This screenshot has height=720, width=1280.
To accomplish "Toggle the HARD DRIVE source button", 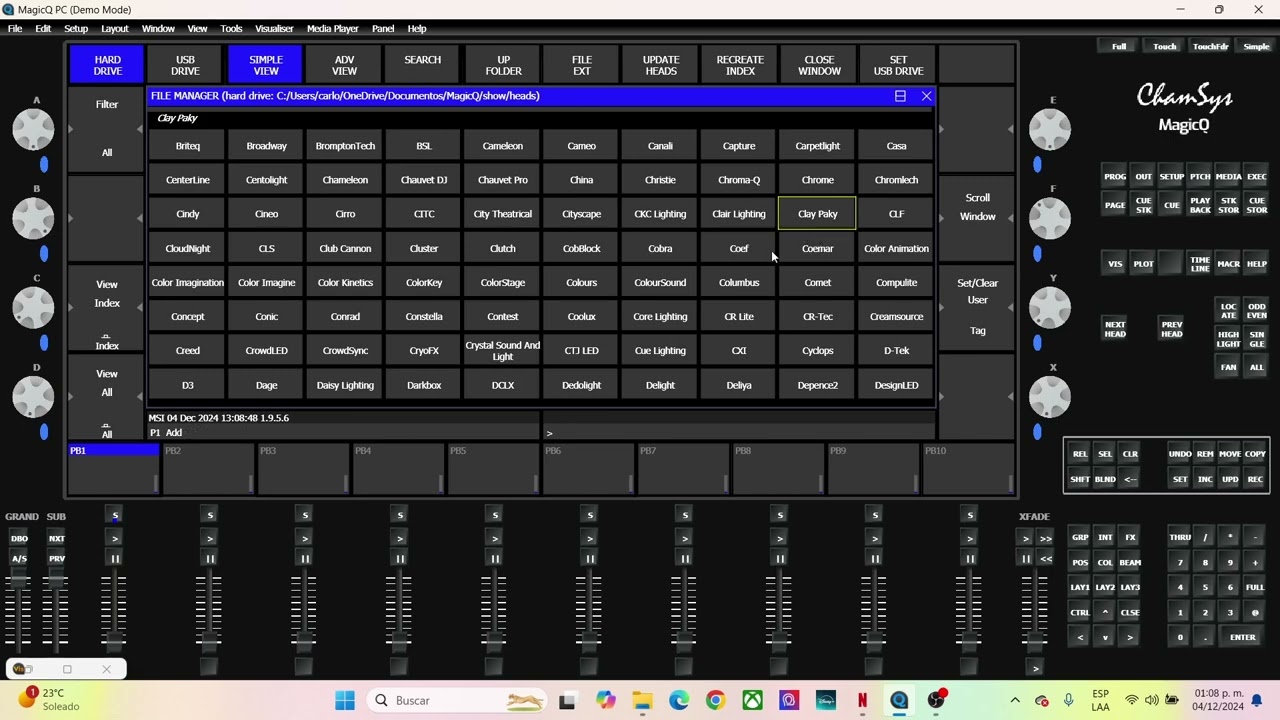I will coord(107,65).
